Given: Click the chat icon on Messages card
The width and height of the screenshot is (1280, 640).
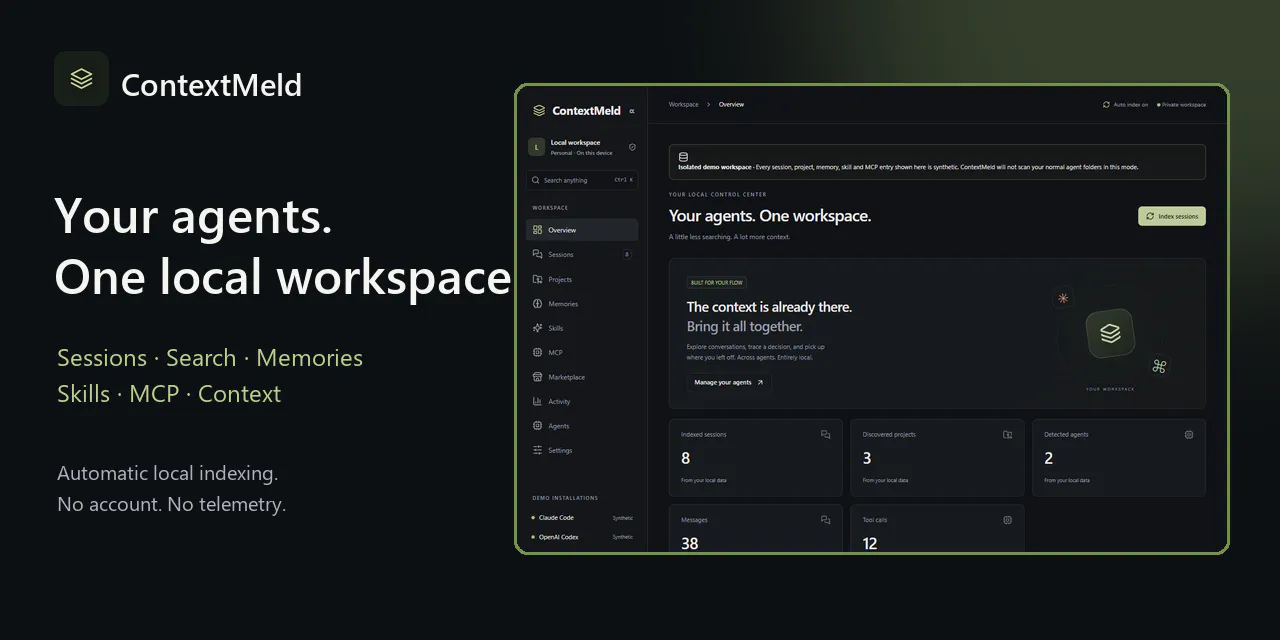Looking at the screenshot, I should pos(826,520).
